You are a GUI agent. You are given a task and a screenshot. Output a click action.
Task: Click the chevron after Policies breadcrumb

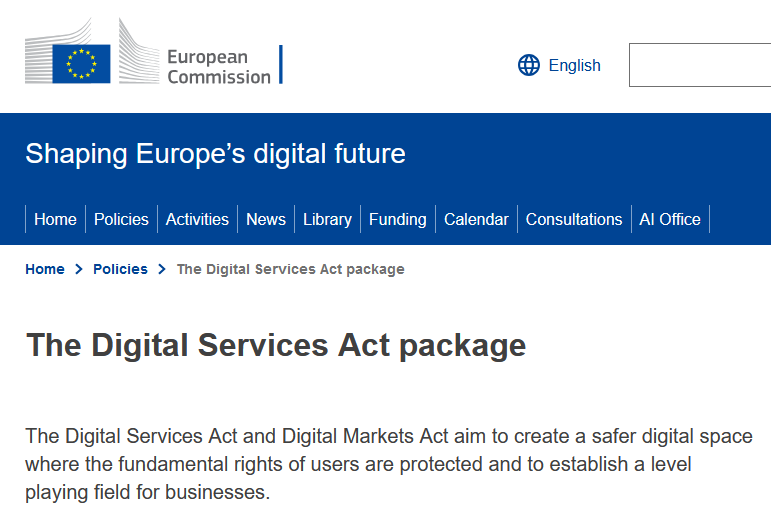[x=162, y=270]
